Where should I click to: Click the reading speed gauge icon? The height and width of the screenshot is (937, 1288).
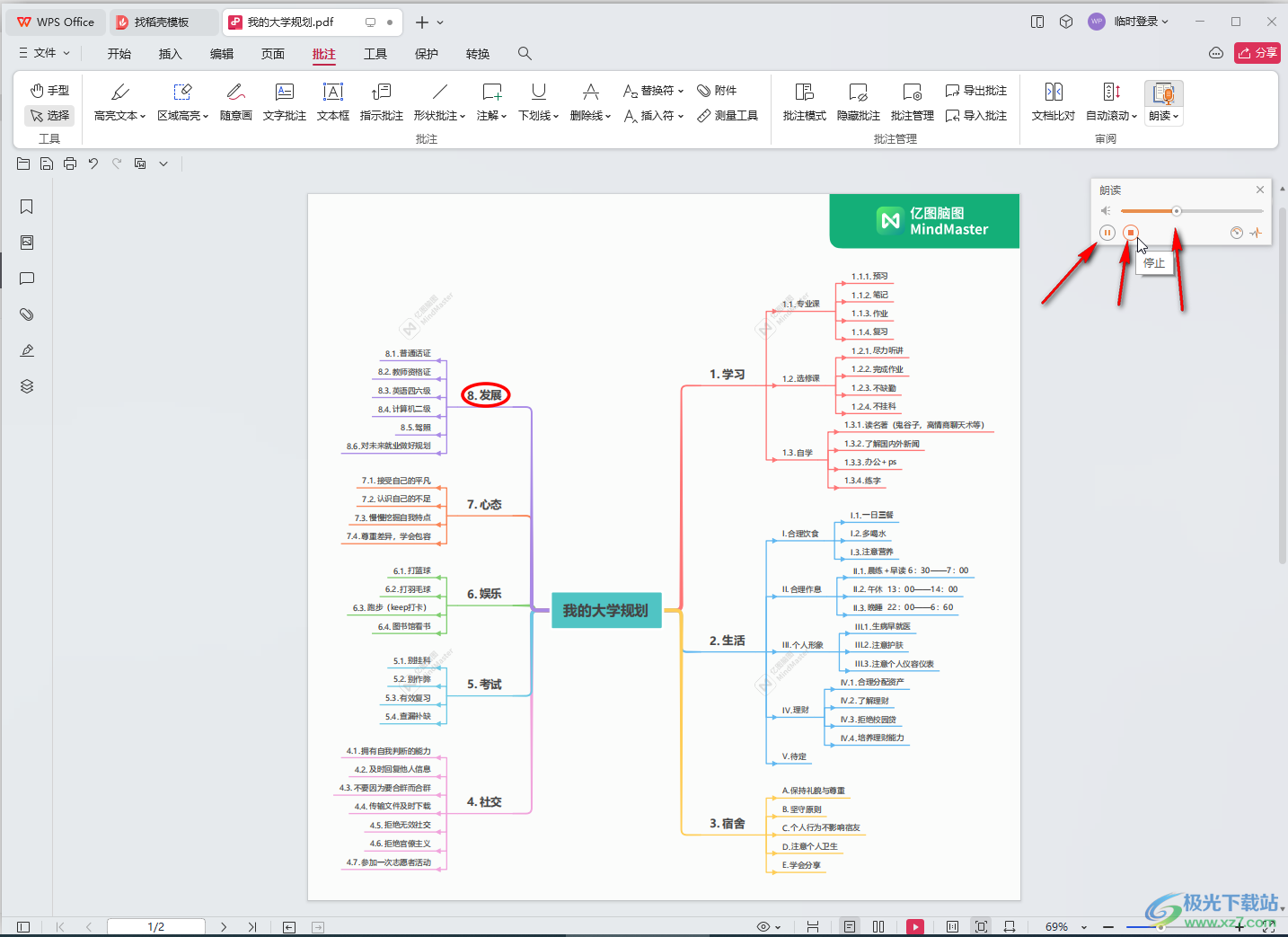click(1237, 233)
